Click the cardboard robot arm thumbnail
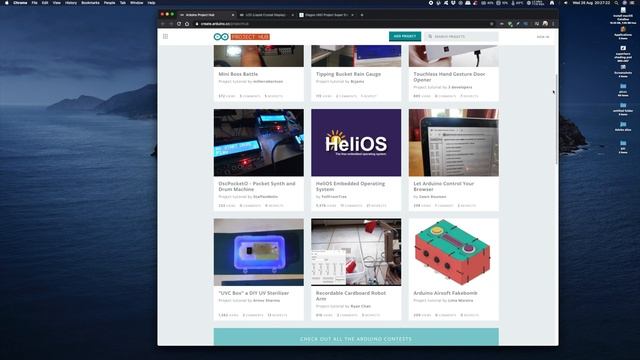This screenshot has width=640, height=360. tap(356, 252)
